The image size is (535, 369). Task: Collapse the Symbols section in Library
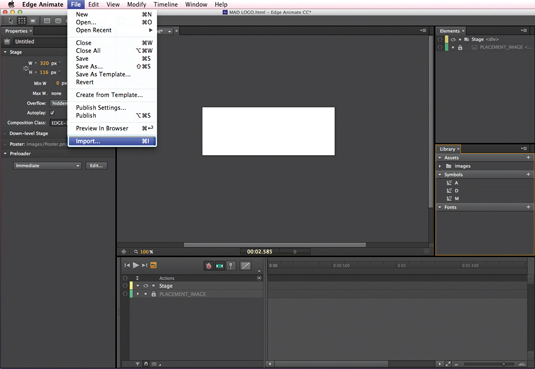[x=440, y=174]
